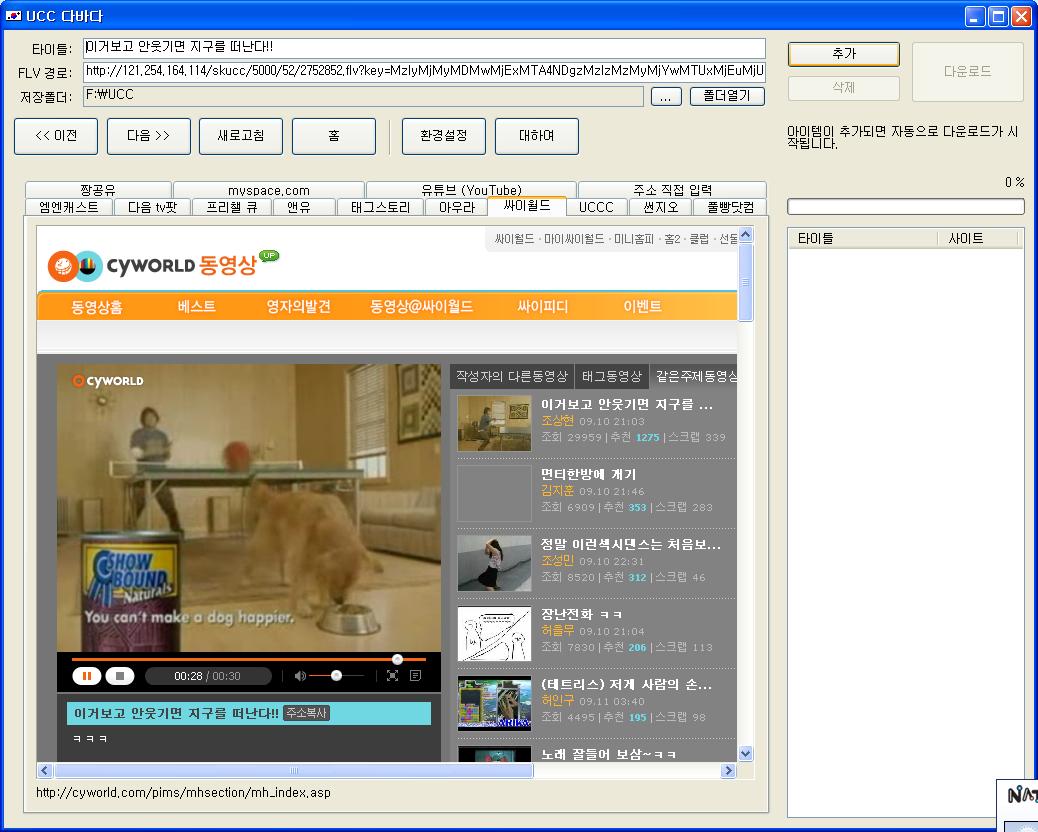
Task: Open 싸이피디 in the navigation bar
Action: [543, 306]
